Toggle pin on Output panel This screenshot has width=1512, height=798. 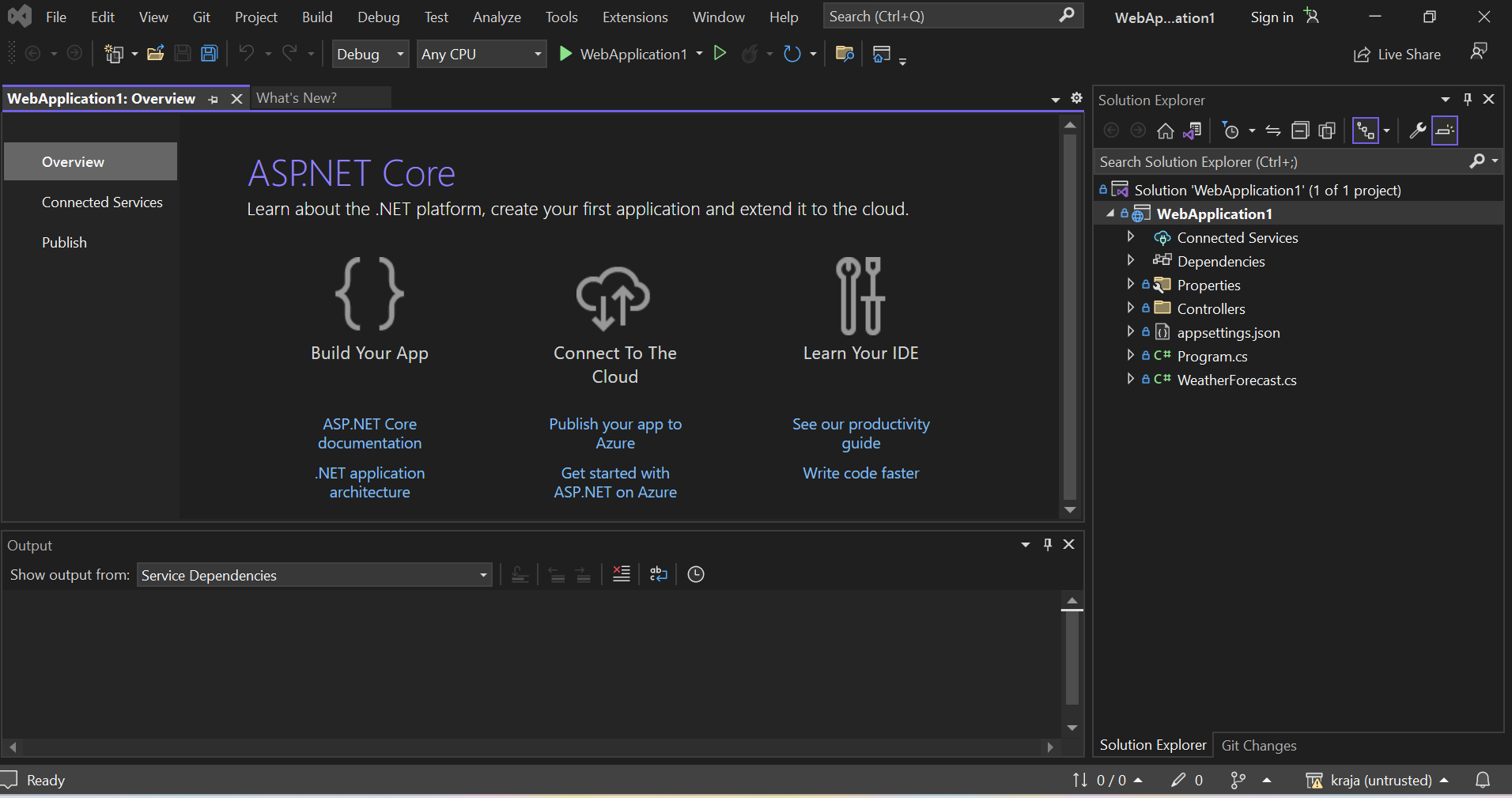(1048, 544)
